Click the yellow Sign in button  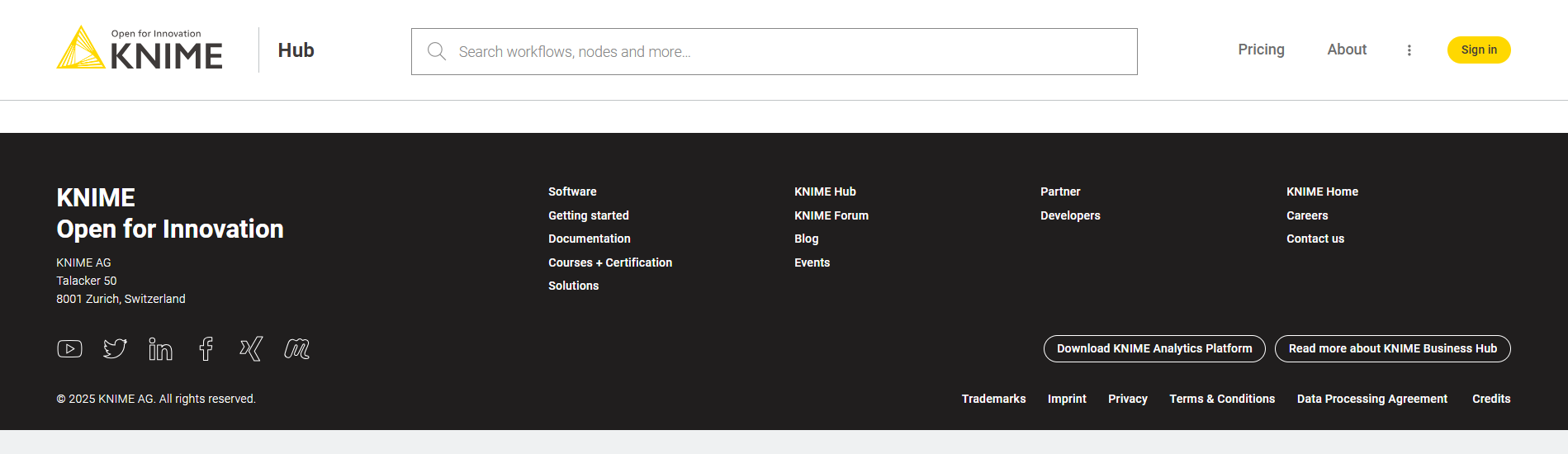click(1478, 50)
